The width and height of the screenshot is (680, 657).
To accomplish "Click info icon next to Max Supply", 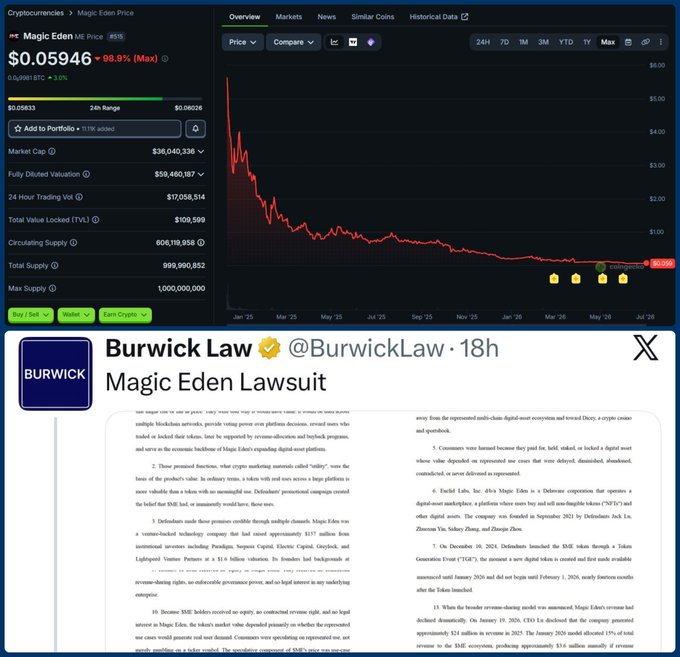I will 52,288.
